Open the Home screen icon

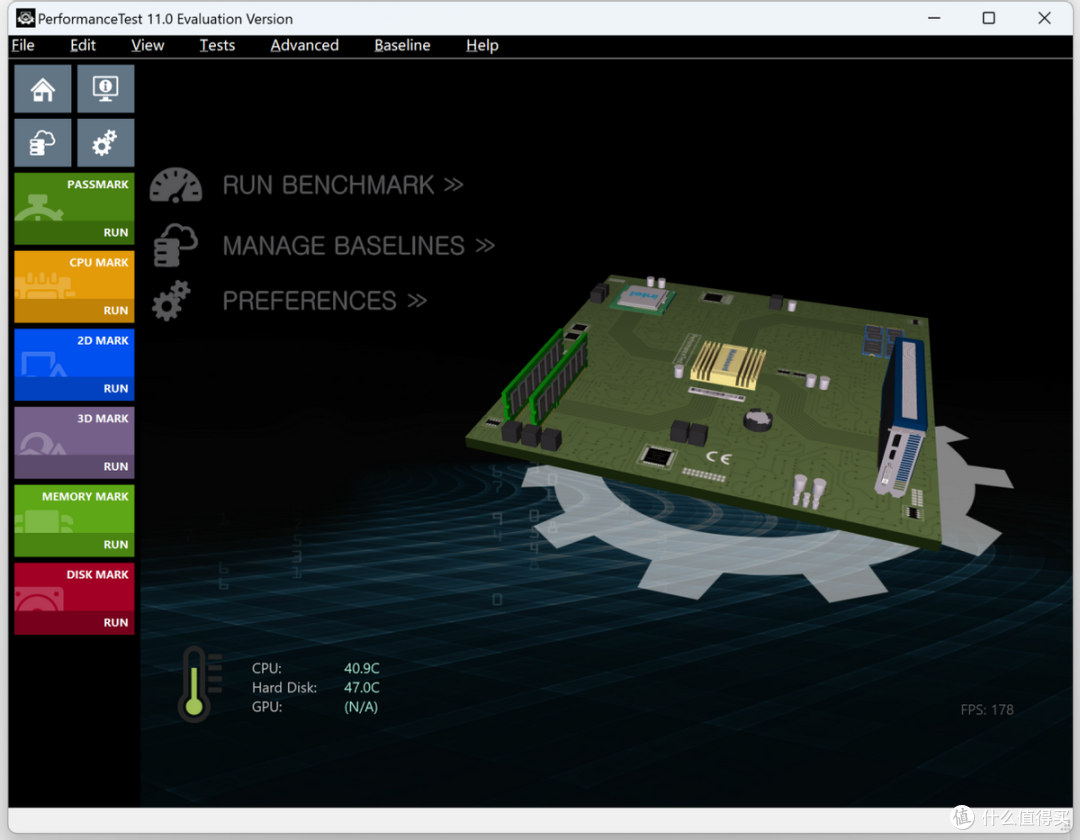(43, 89)
